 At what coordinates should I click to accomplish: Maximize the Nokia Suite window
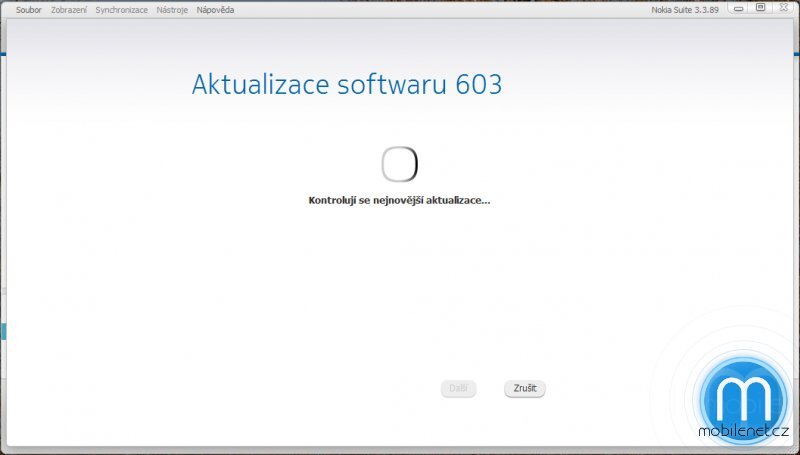[x=760, y=8]
